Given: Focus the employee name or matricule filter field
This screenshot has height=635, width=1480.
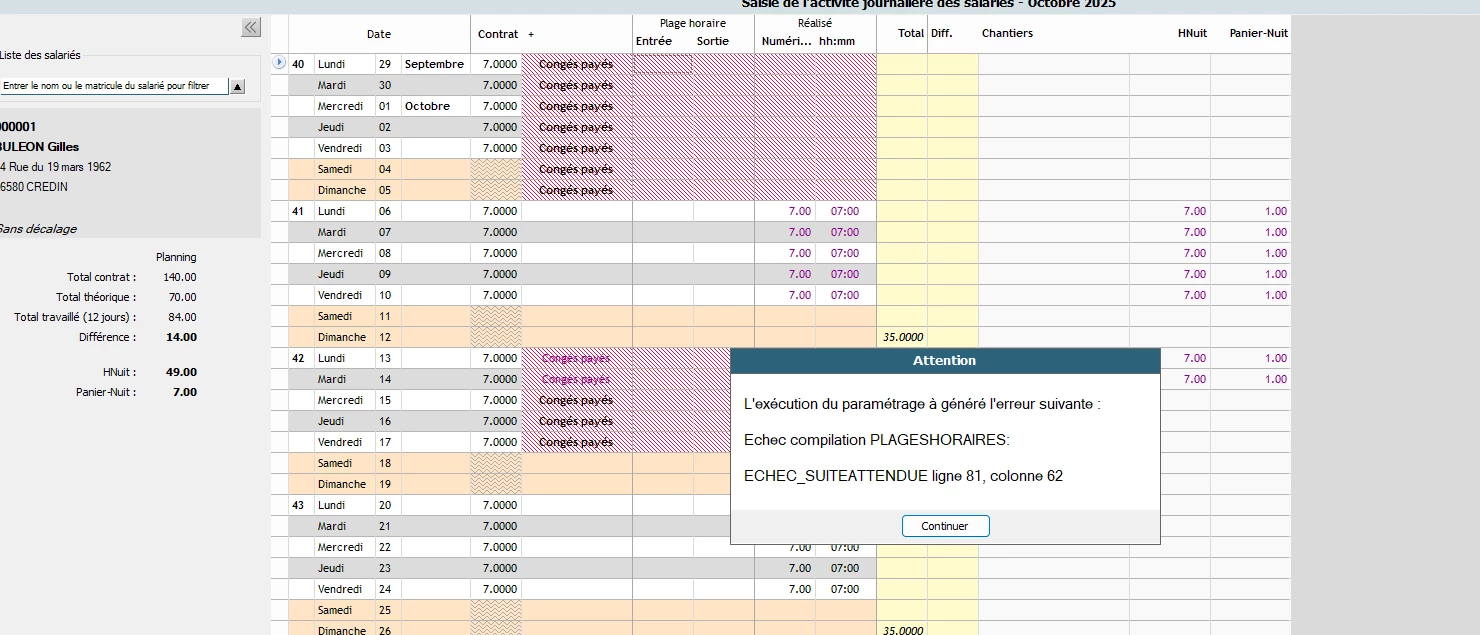Looking at the screenshot, I should click(x=114, y=86).
